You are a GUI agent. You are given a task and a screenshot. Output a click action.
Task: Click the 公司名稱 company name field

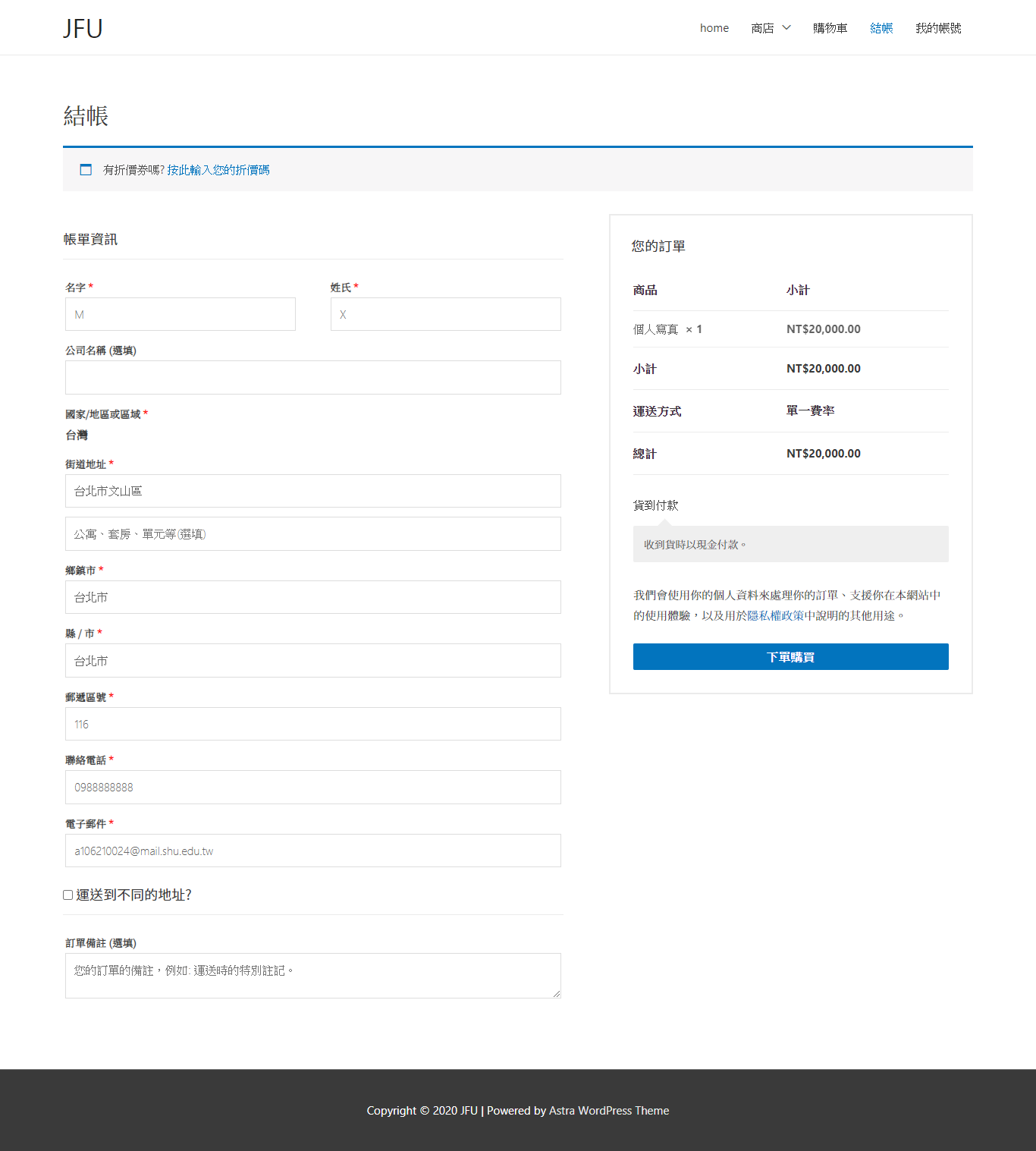tap(312, 378)
